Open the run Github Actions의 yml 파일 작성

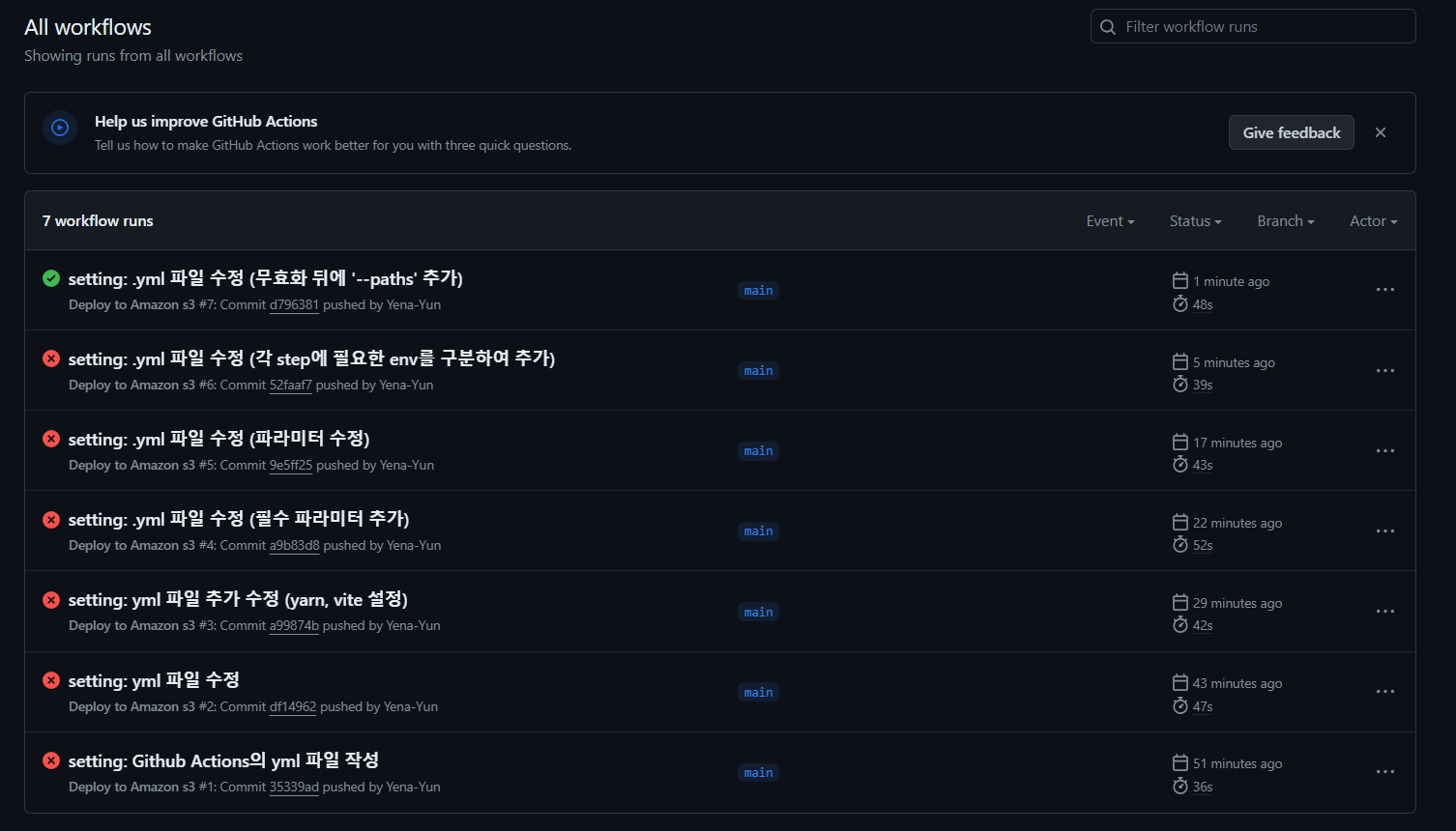[x=223, y=760]
